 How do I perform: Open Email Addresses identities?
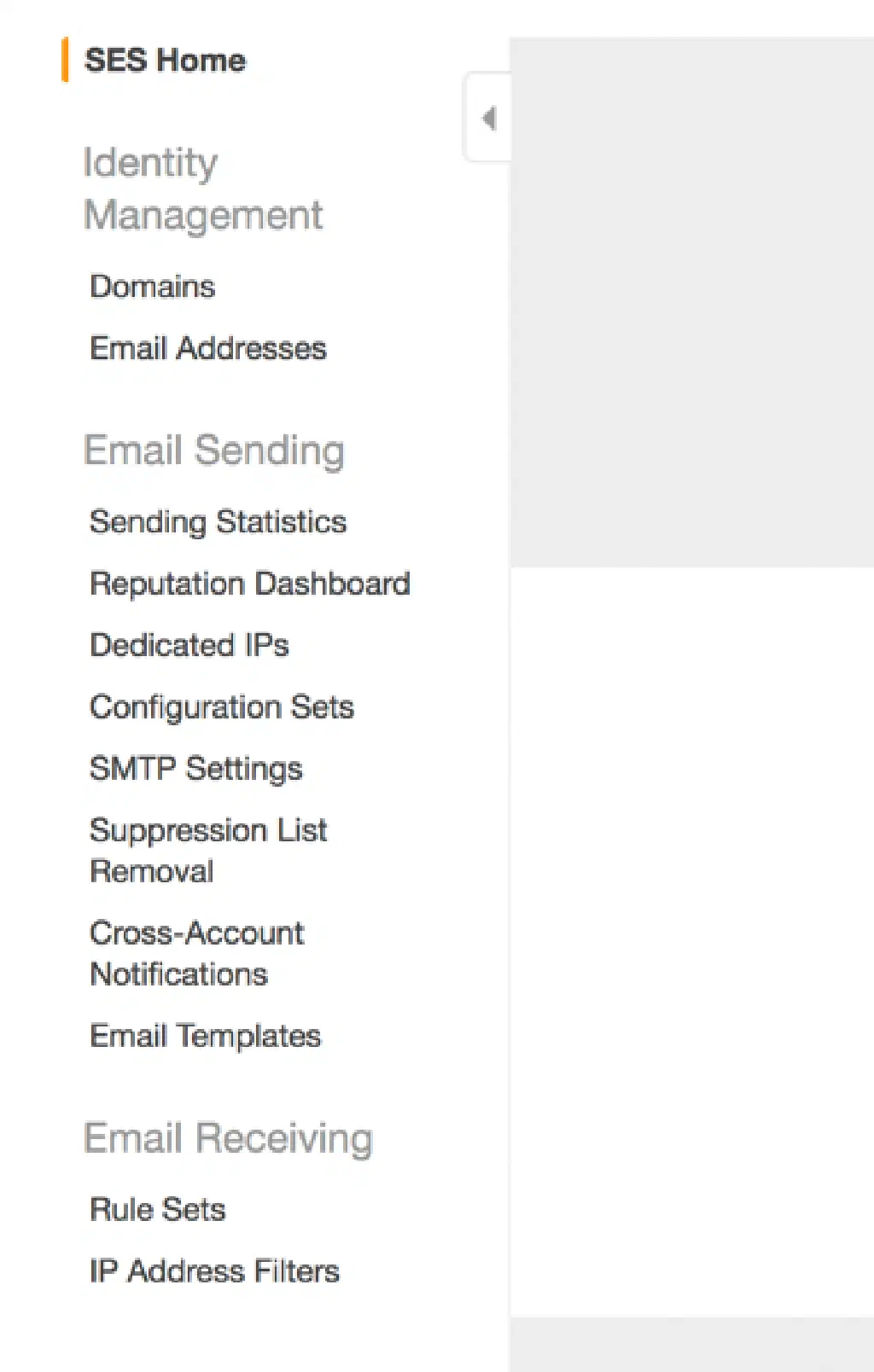tap(208, 348)
